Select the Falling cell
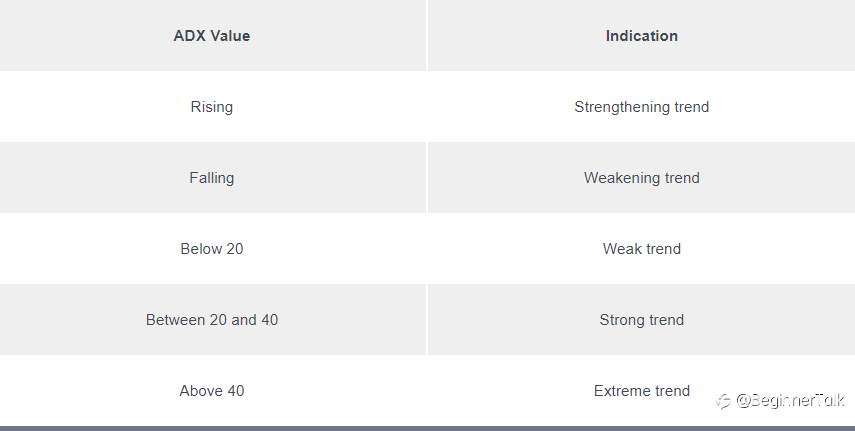The image size is (855, 431). click(x=213, y=177)
